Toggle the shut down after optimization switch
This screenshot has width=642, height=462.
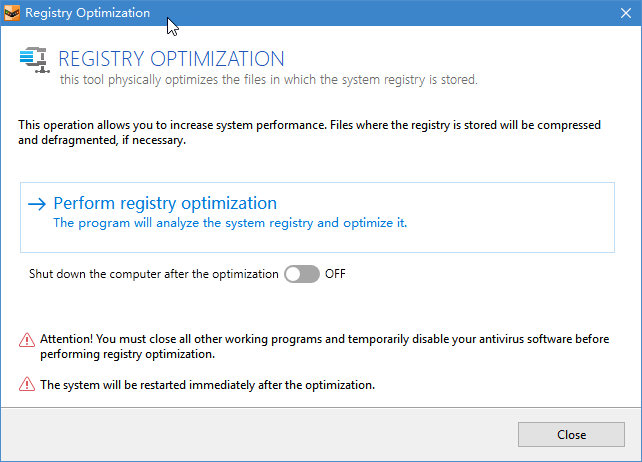coord(301,274)
